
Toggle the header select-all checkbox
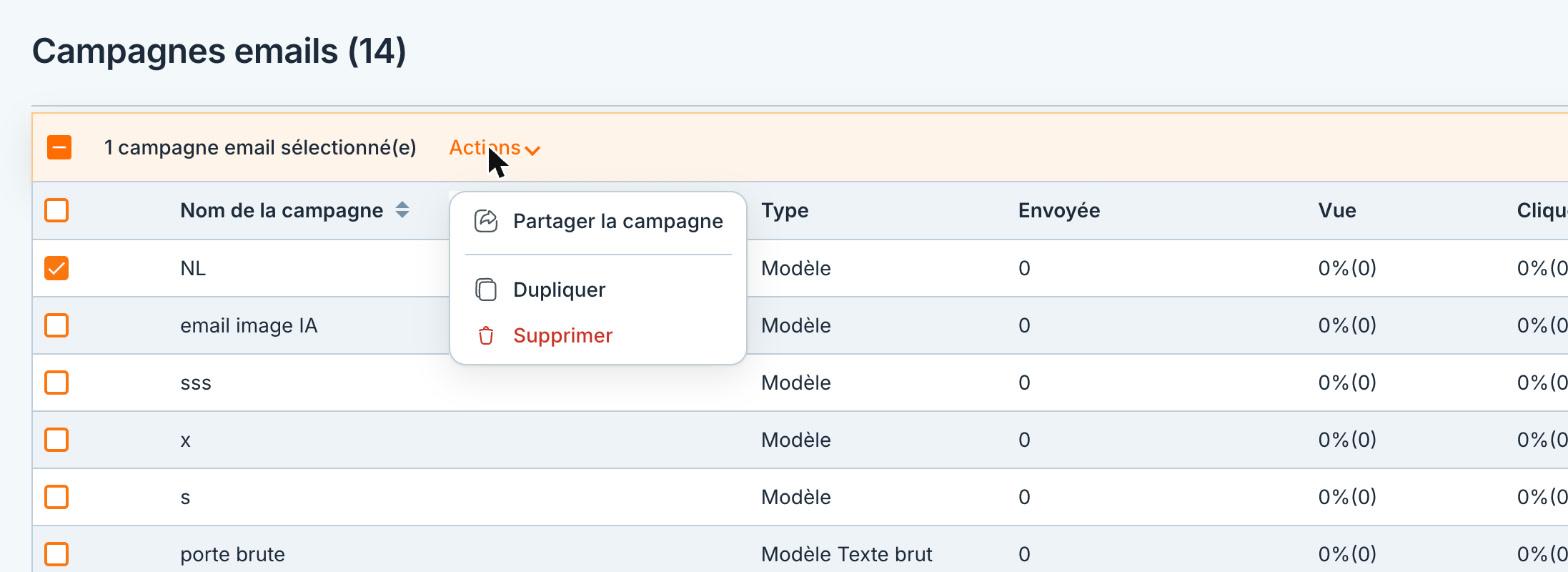[57, 210]
